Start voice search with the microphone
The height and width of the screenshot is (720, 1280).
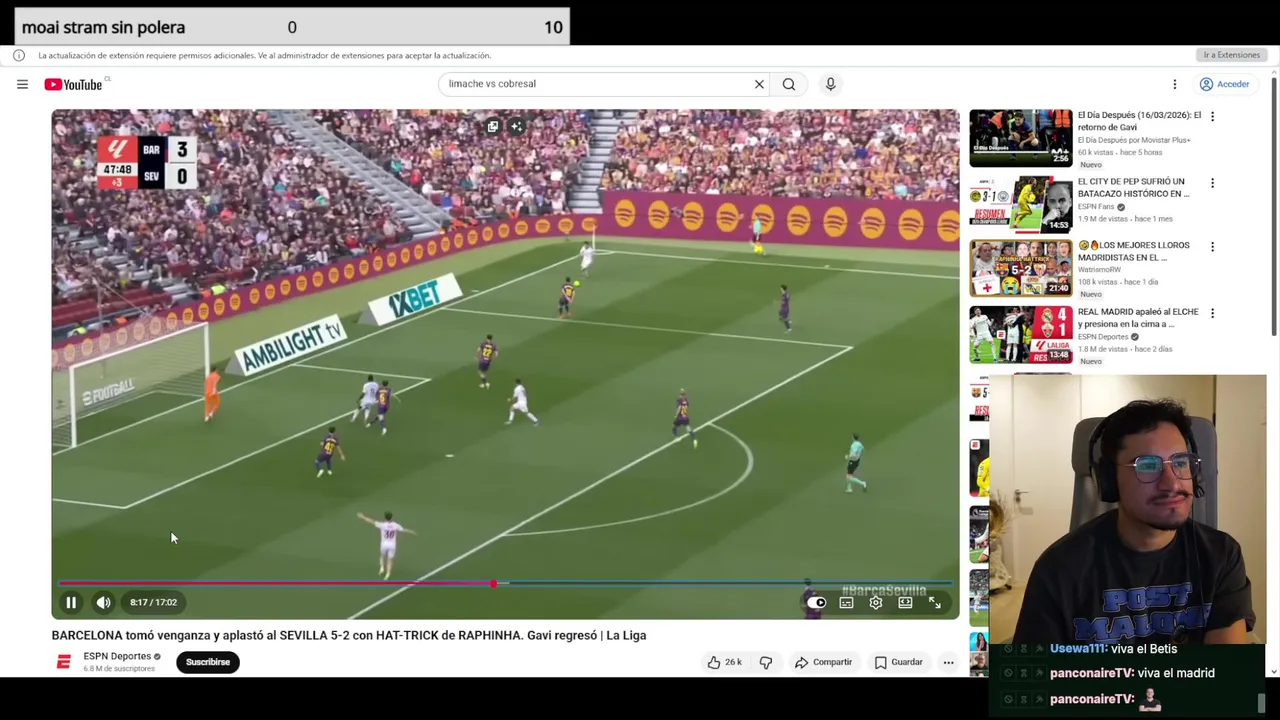(x=830, y=84)
